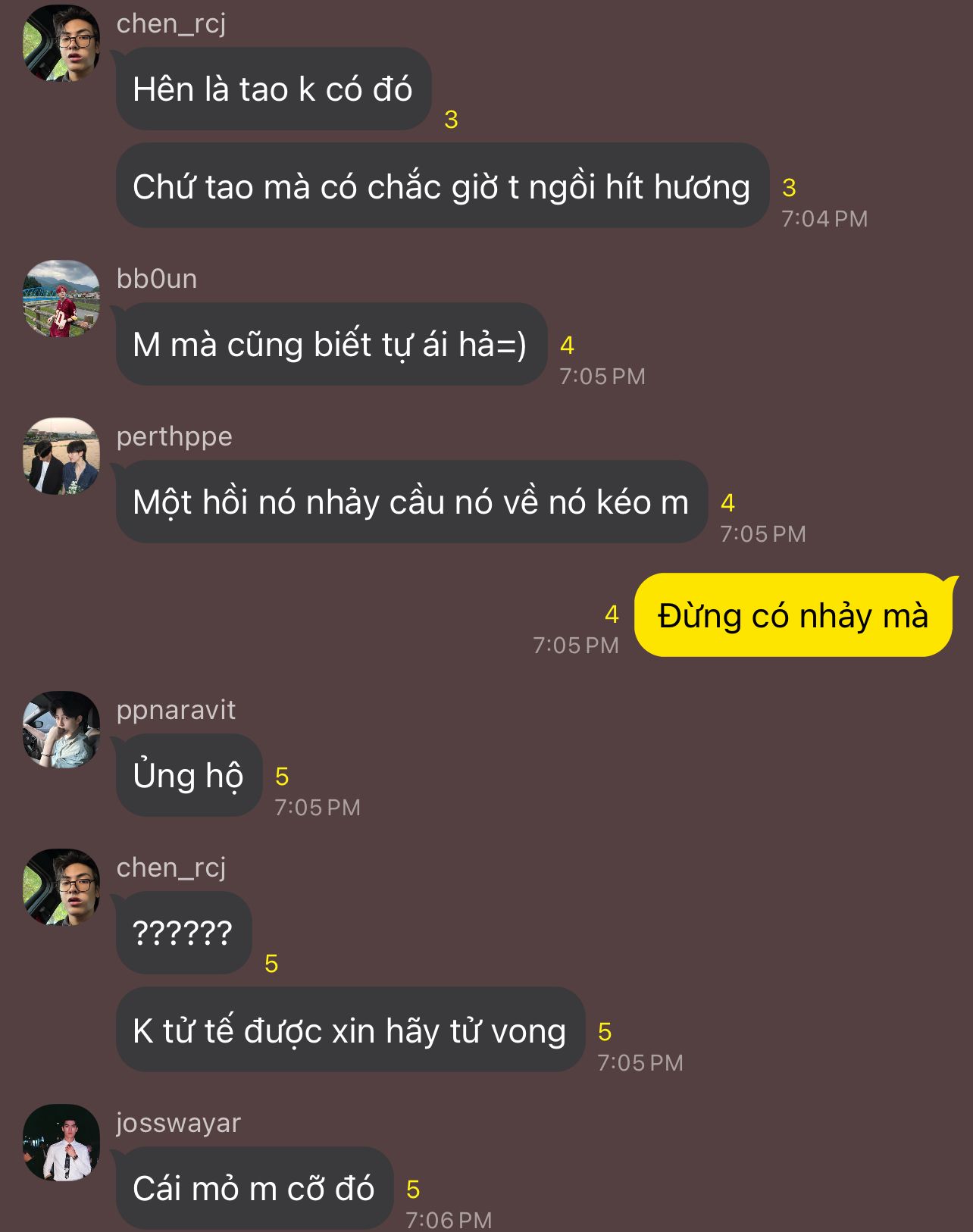Tap the username bb0un

tap(157, 279)
